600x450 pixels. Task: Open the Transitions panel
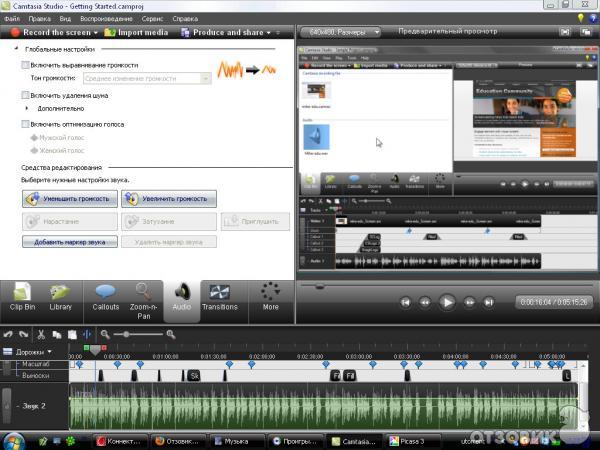[219, 297]
